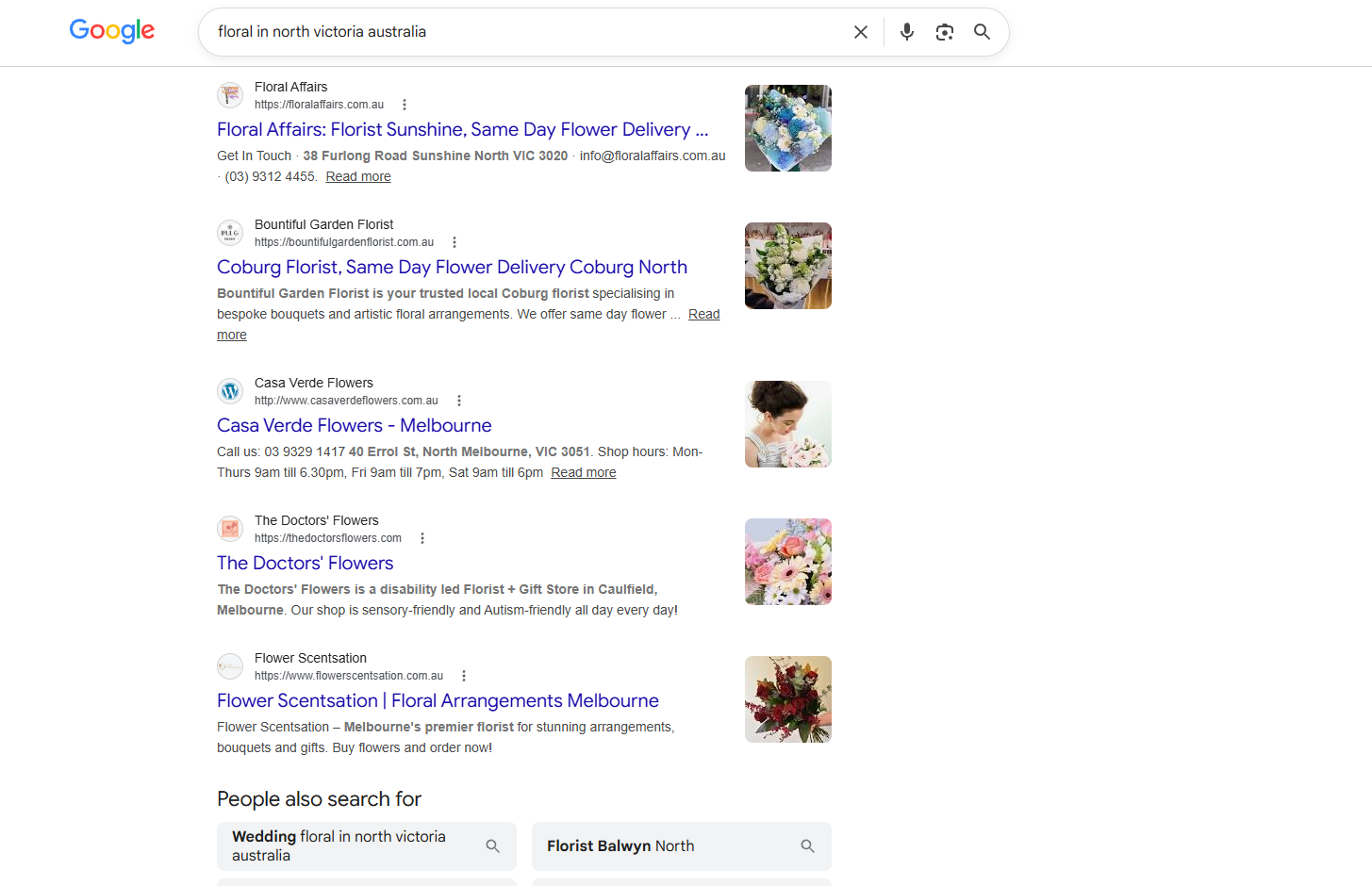Open more options for Bountiful Garden Florist
This screenshot has height=886, width=1372.
(455, 242)
